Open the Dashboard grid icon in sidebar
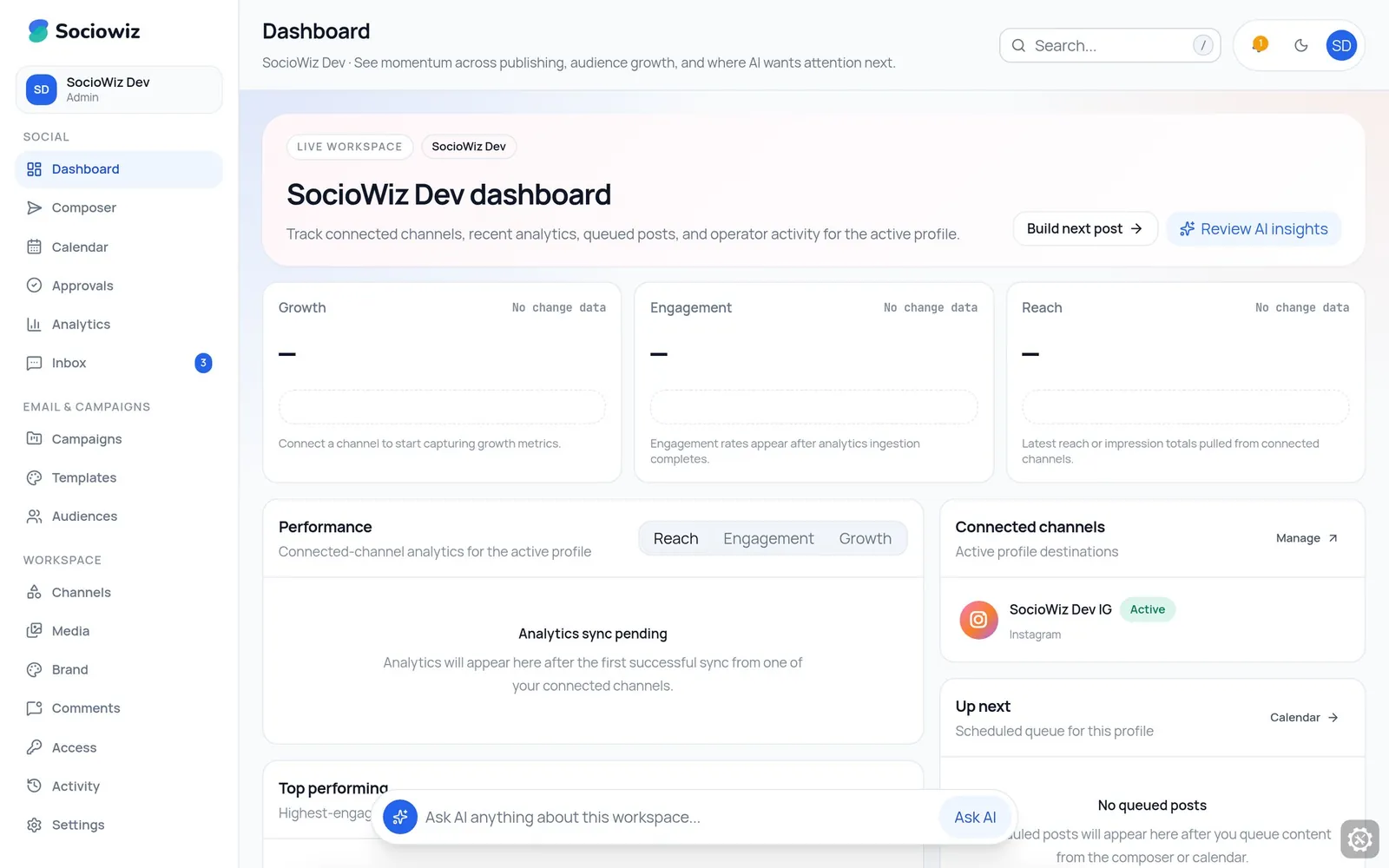 [x=34, y=169]
